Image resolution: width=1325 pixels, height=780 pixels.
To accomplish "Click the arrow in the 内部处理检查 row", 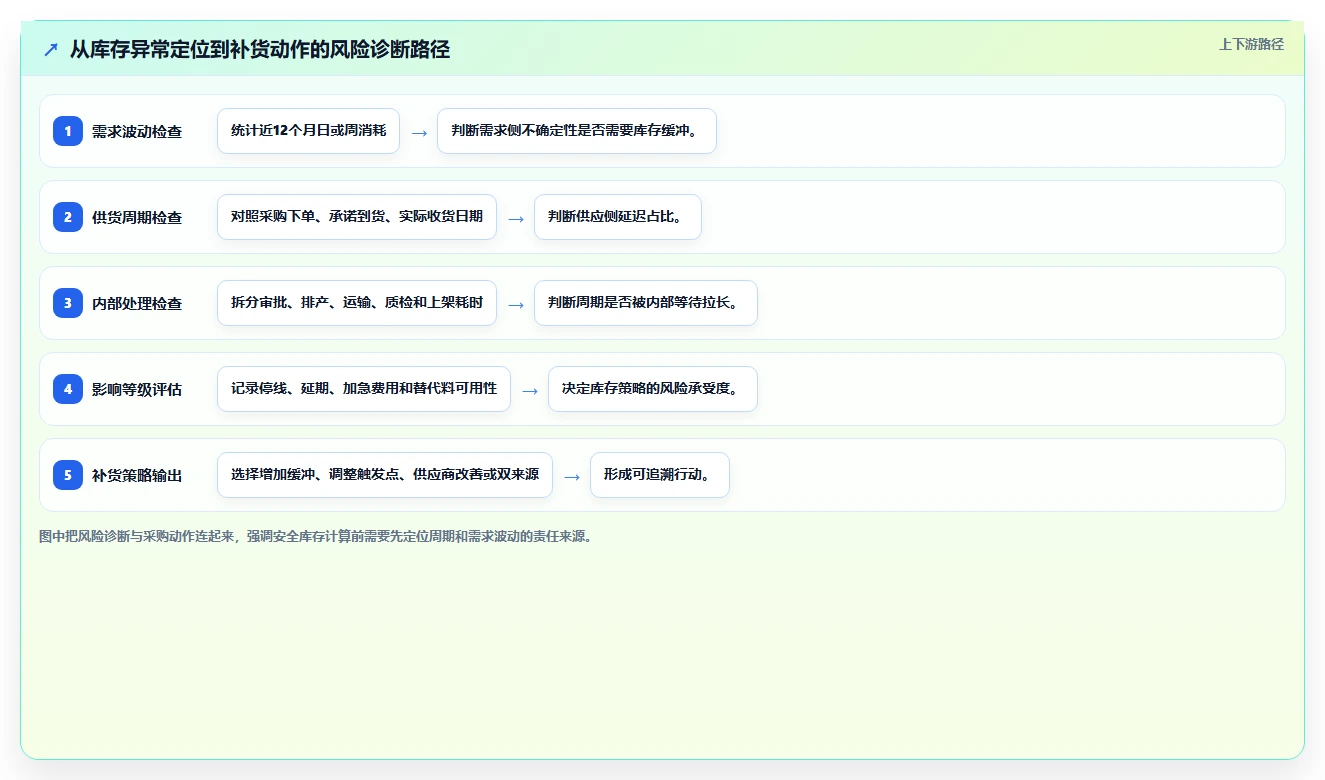I will click(516, 304).
